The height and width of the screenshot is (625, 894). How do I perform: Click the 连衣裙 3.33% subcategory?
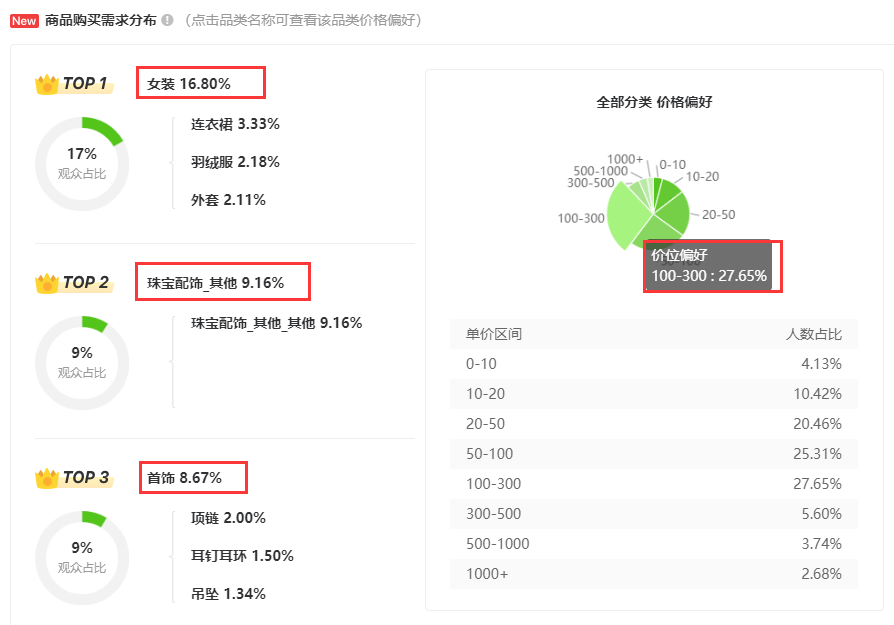pos(235,124)
